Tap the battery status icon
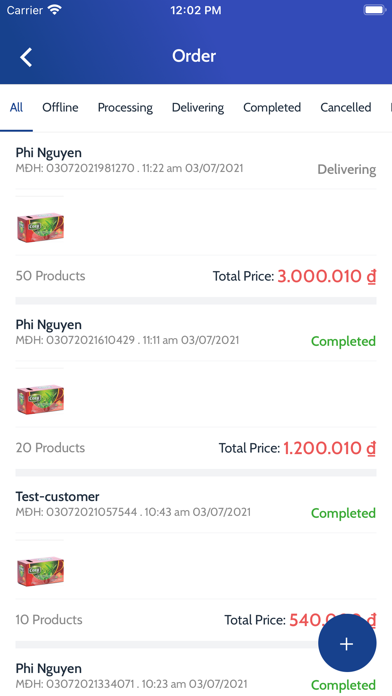The image size is (392, 696). pyautogui.click(x=374, y=10)
